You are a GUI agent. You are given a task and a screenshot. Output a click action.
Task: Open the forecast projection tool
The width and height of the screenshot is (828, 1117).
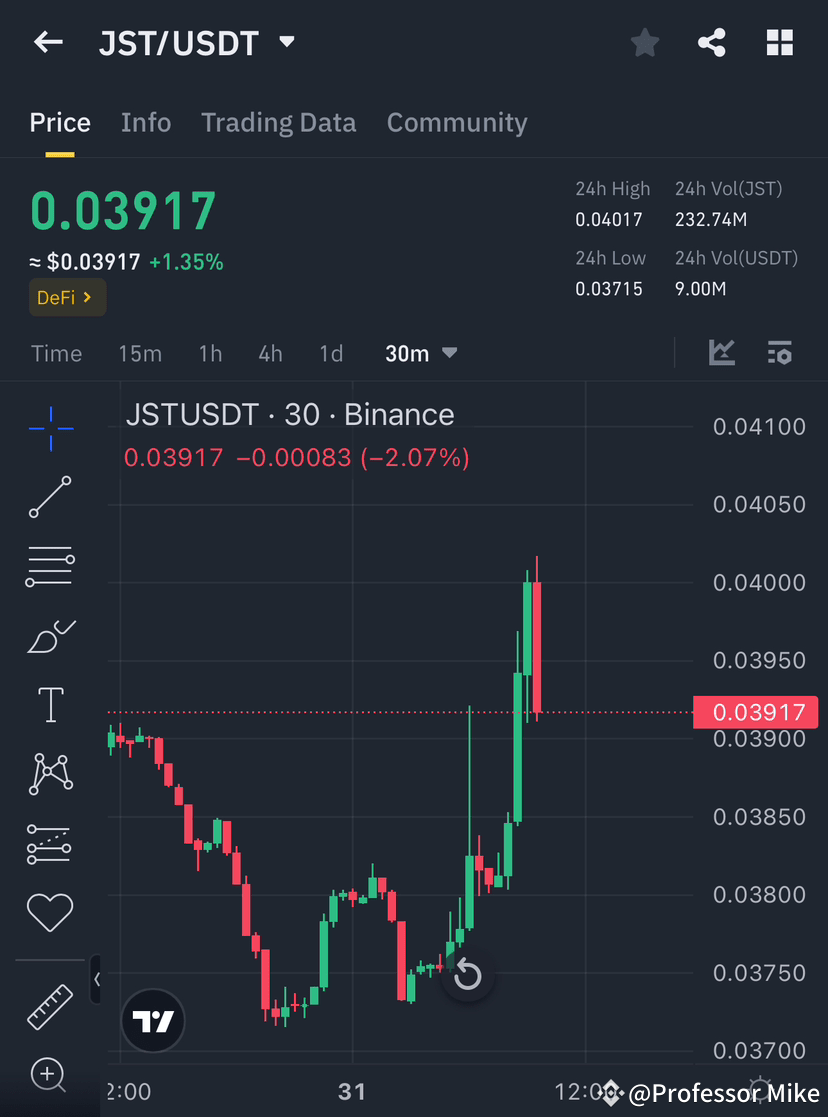(x=50, y=843)
